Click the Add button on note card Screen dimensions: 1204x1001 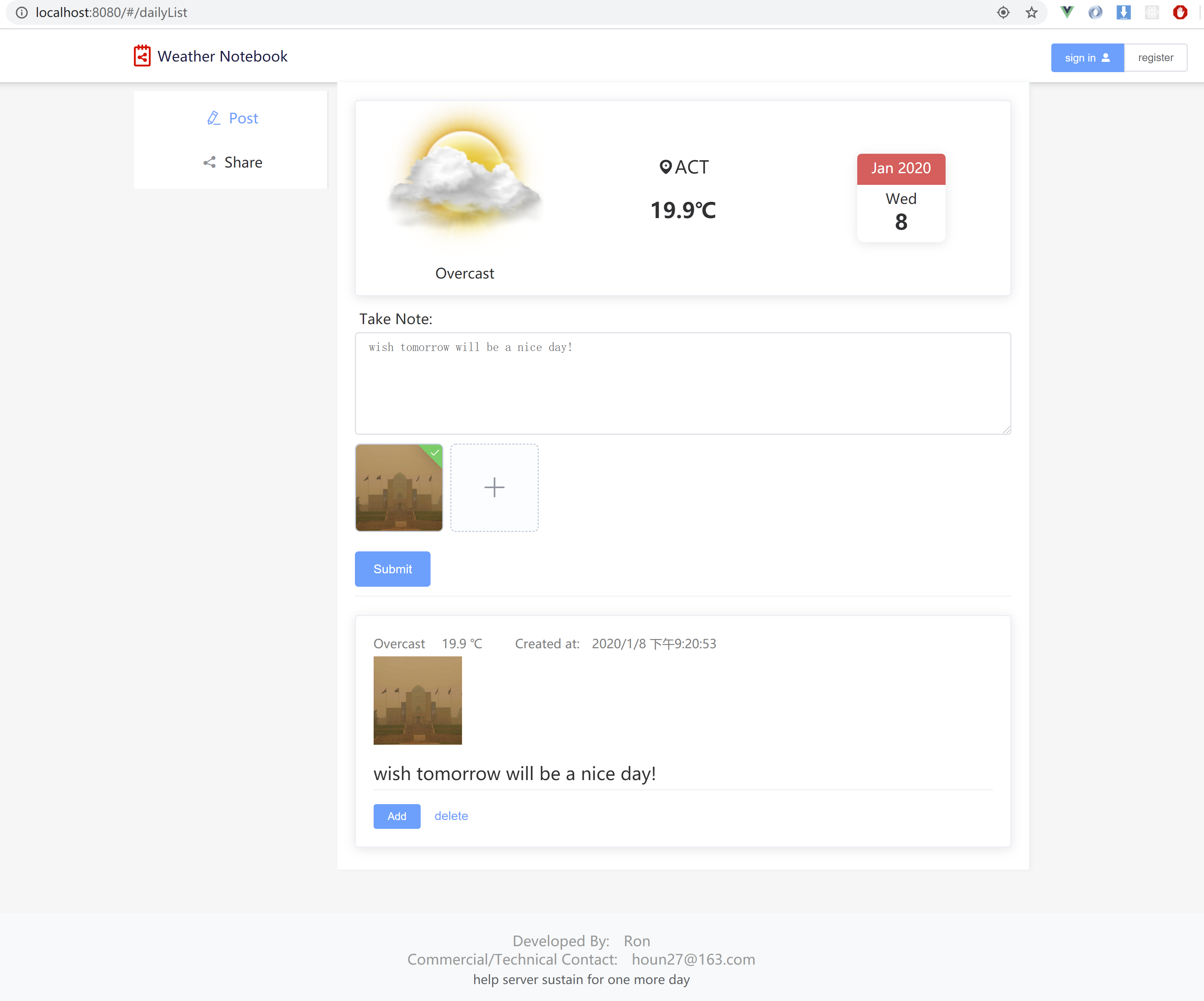396,816
